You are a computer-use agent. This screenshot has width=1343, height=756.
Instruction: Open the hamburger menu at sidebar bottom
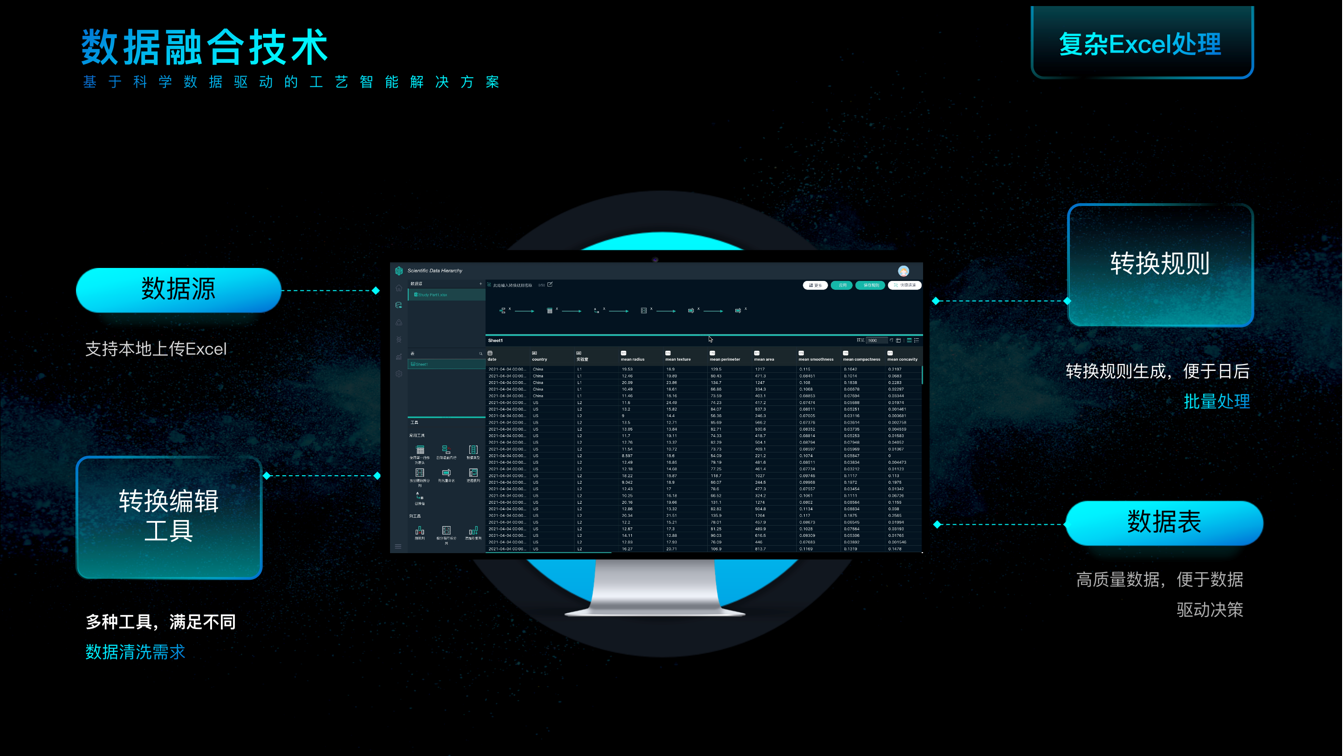point(398,546)
